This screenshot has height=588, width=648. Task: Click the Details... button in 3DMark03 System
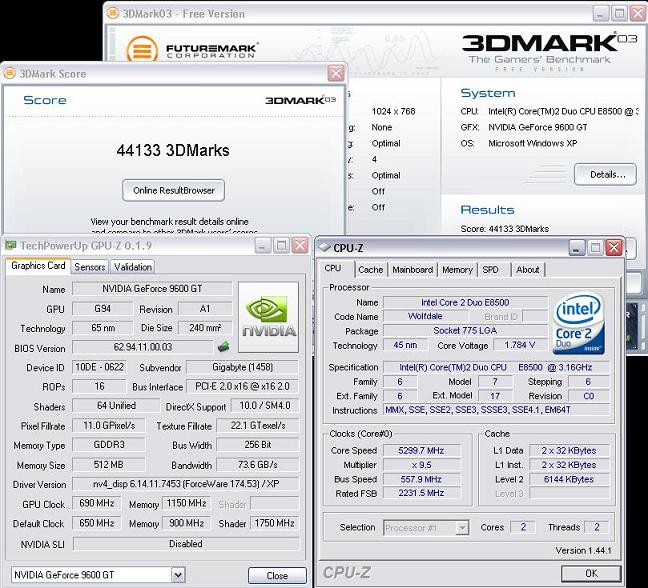[605, 174]
